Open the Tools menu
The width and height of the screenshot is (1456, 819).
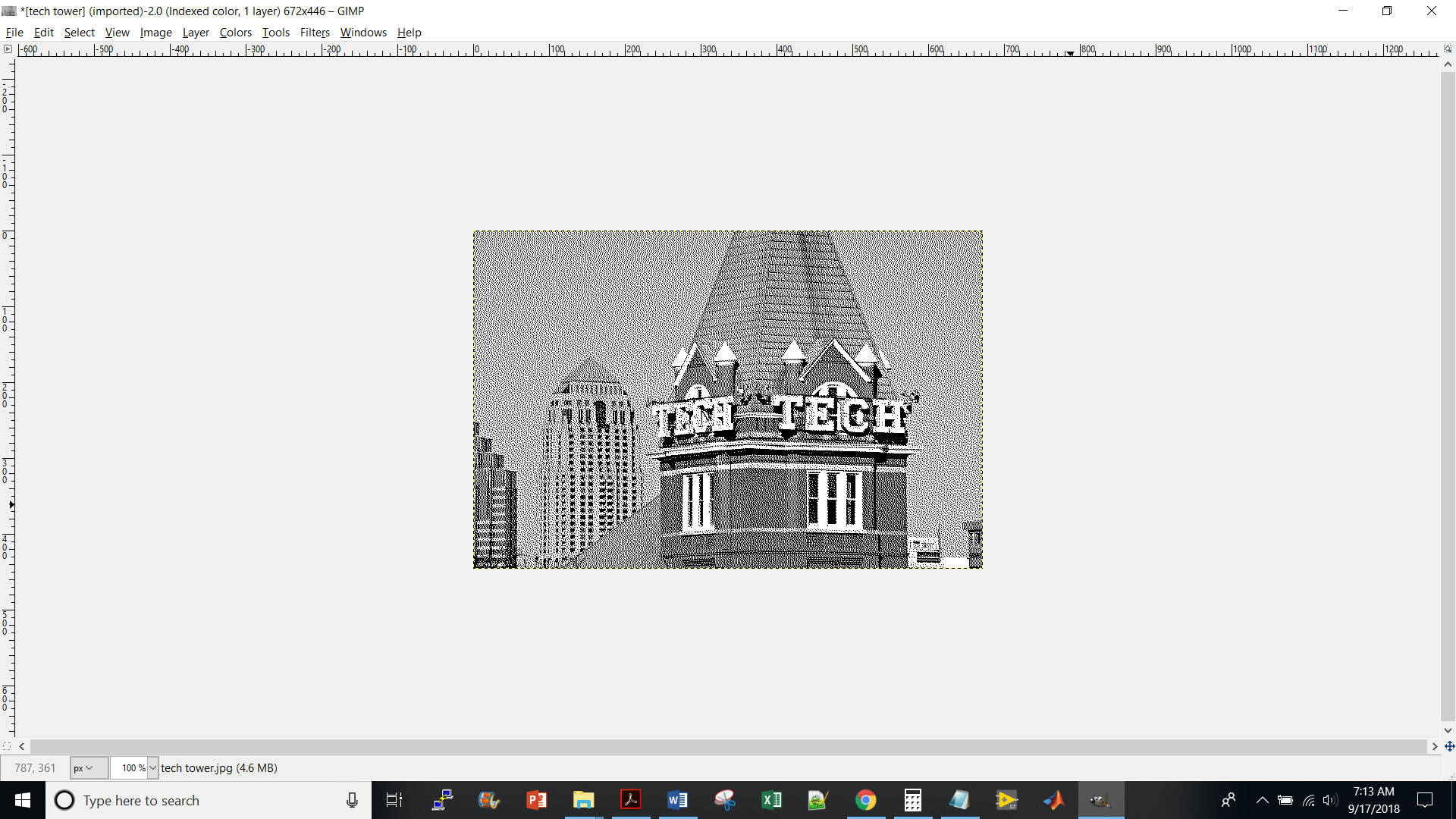(x=275, y=33)
